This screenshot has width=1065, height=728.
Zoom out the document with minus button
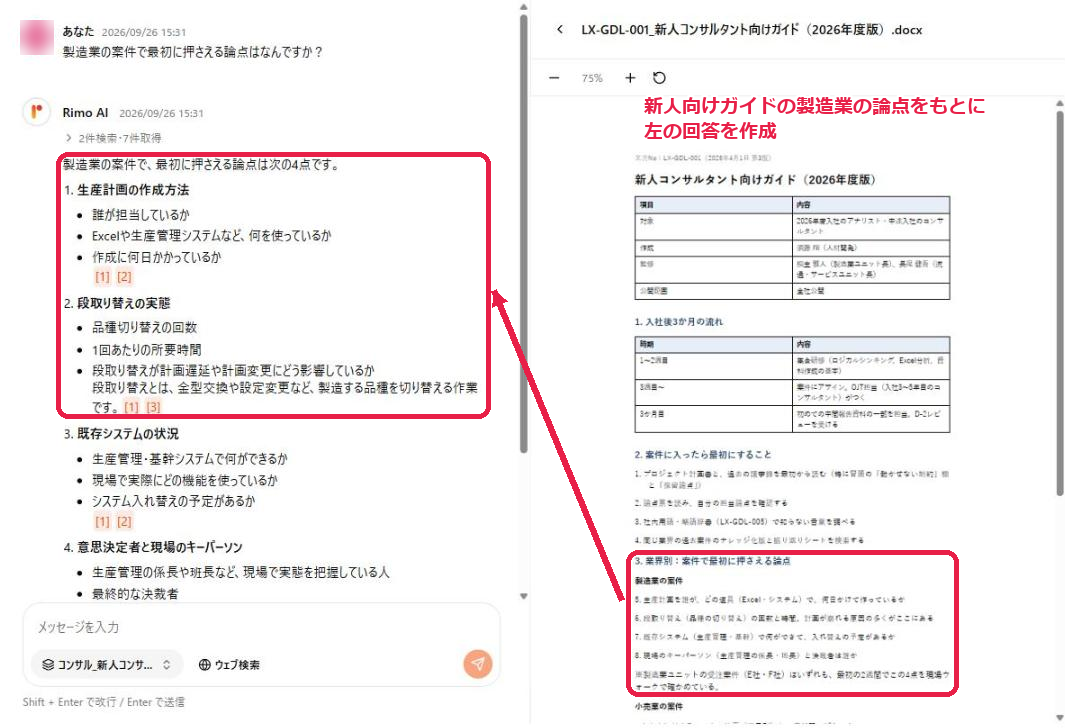554,78
